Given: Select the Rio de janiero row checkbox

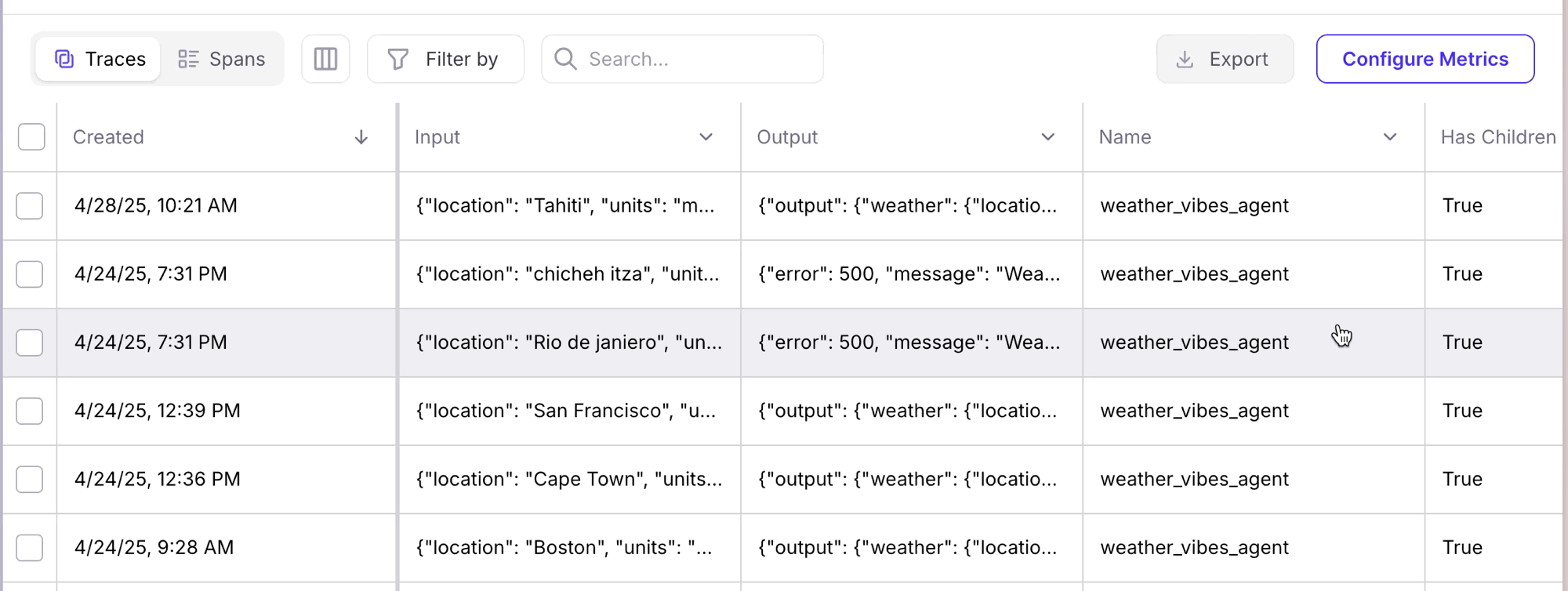Looking at the screenshot, I should click(30, 343).
